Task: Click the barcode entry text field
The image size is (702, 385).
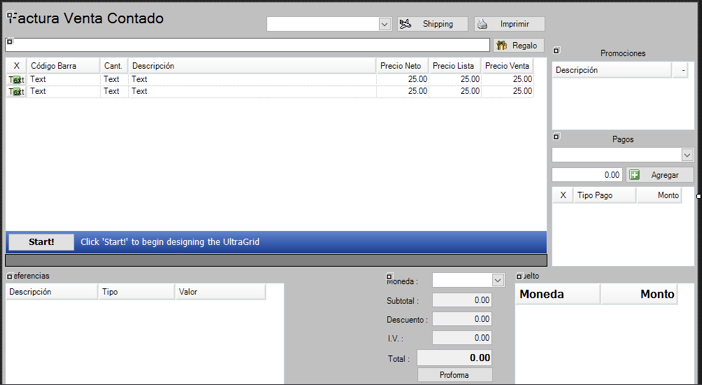Action: tap(248, 45)
